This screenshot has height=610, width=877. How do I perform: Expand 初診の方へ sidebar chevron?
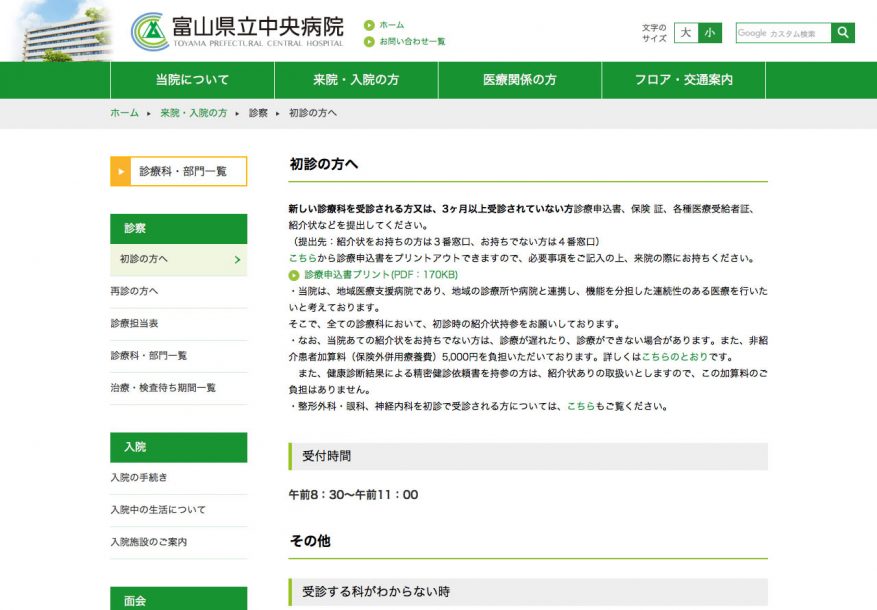pos(237,260)
